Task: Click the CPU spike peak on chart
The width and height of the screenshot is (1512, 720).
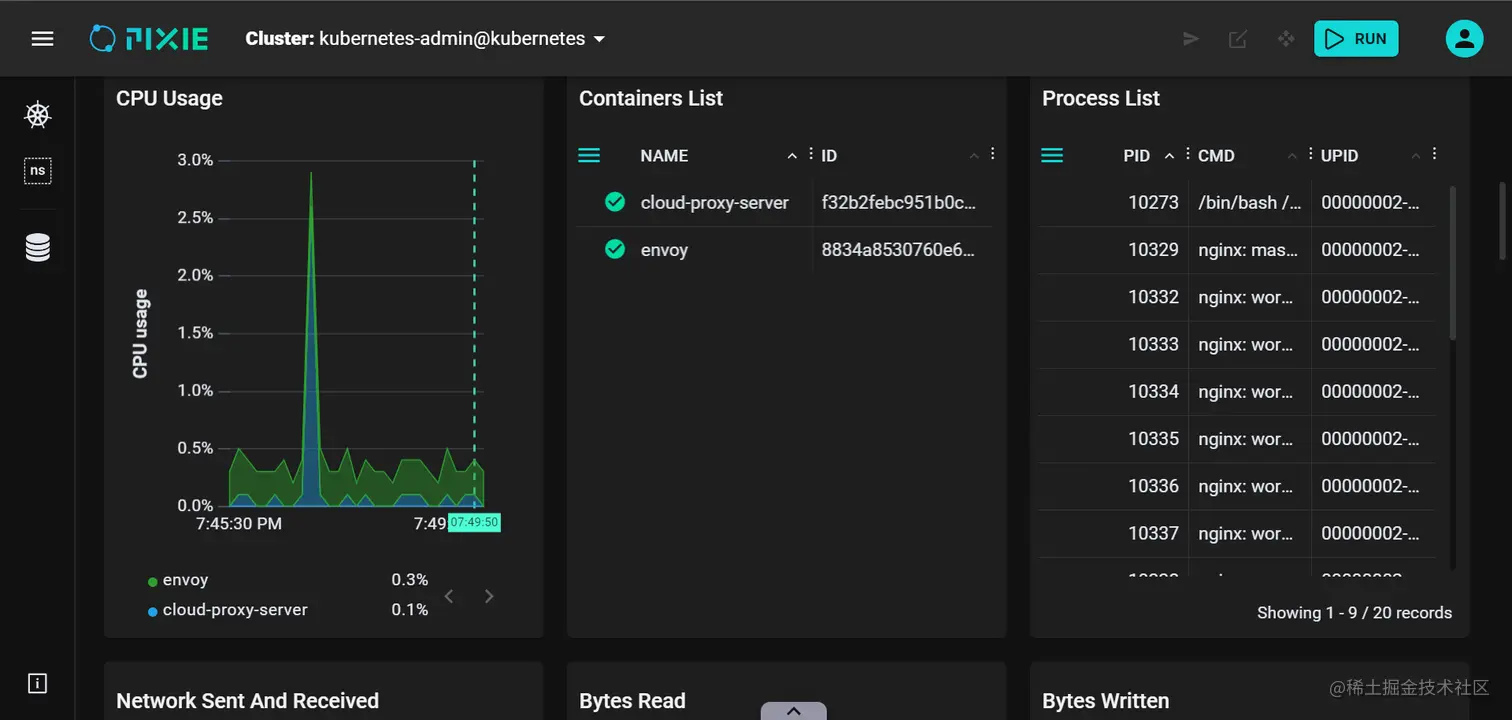Action: coord(311,174)
